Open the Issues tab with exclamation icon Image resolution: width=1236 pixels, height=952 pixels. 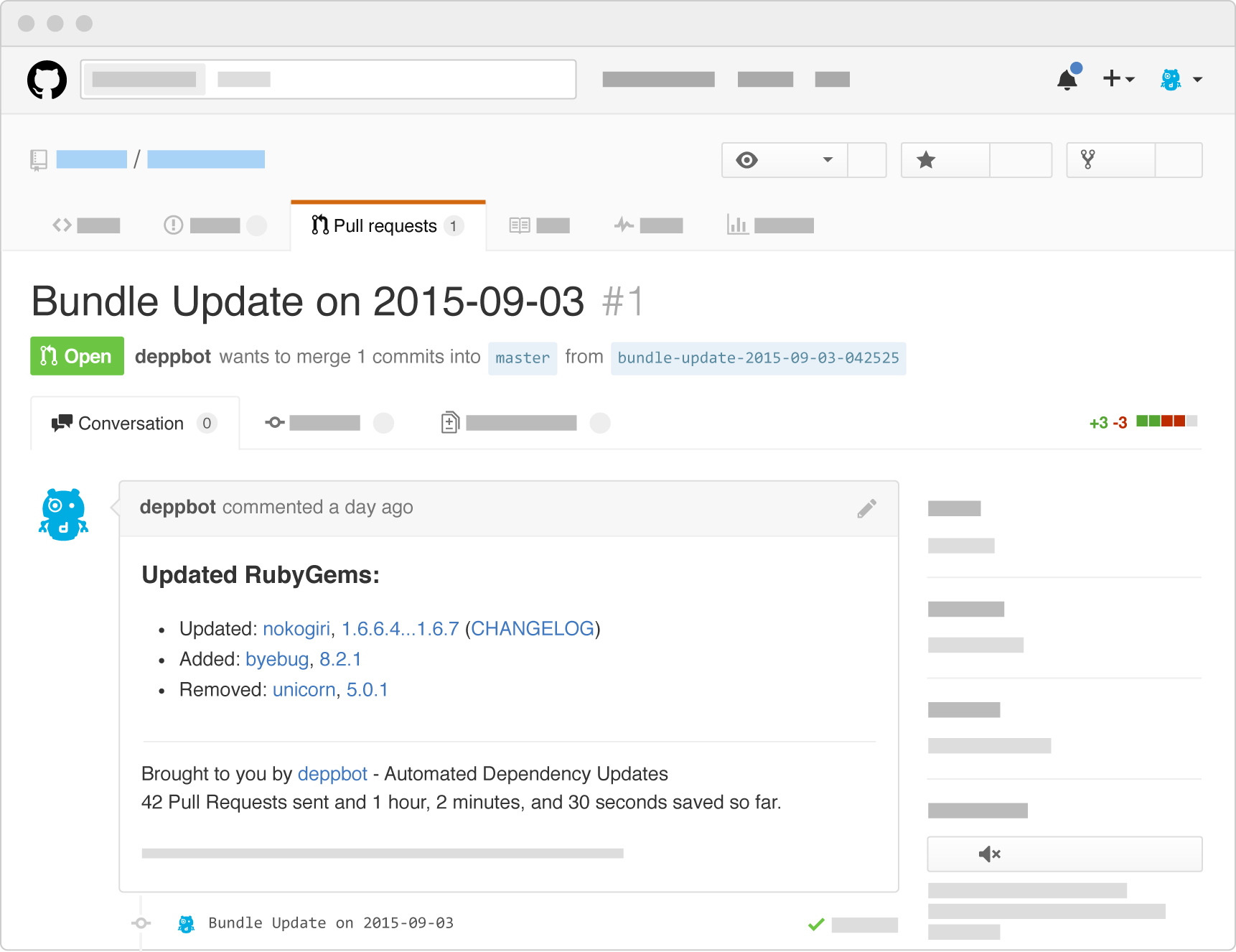click(x=215, y=225)
